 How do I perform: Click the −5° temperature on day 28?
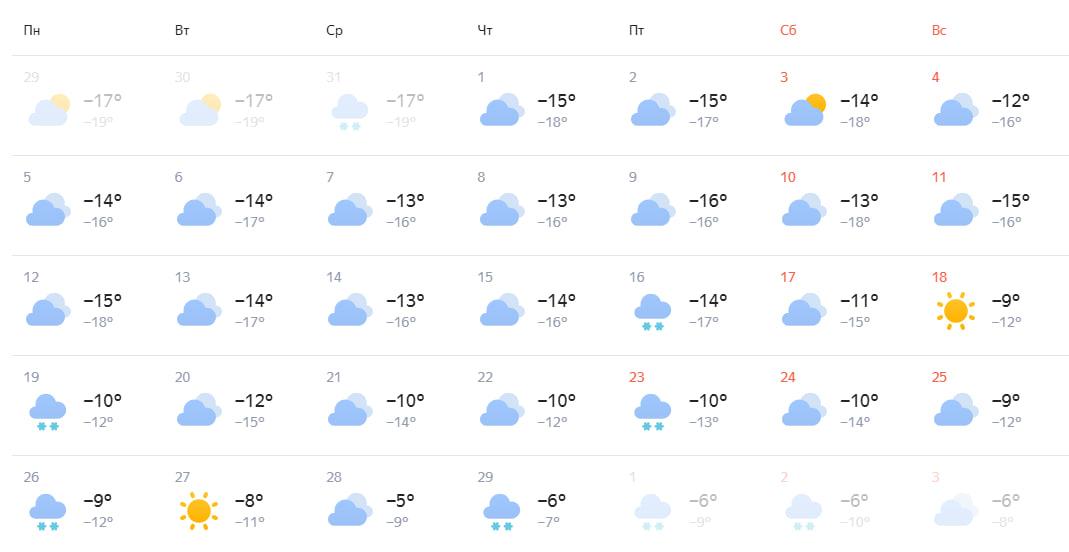(400, 501)
